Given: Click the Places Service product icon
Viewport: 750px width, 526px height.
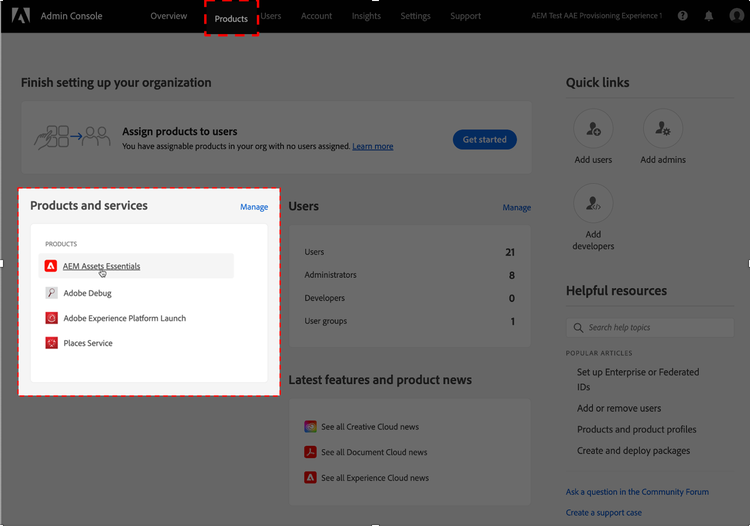Looking at the screenshot, I should (x=51, y=343).
